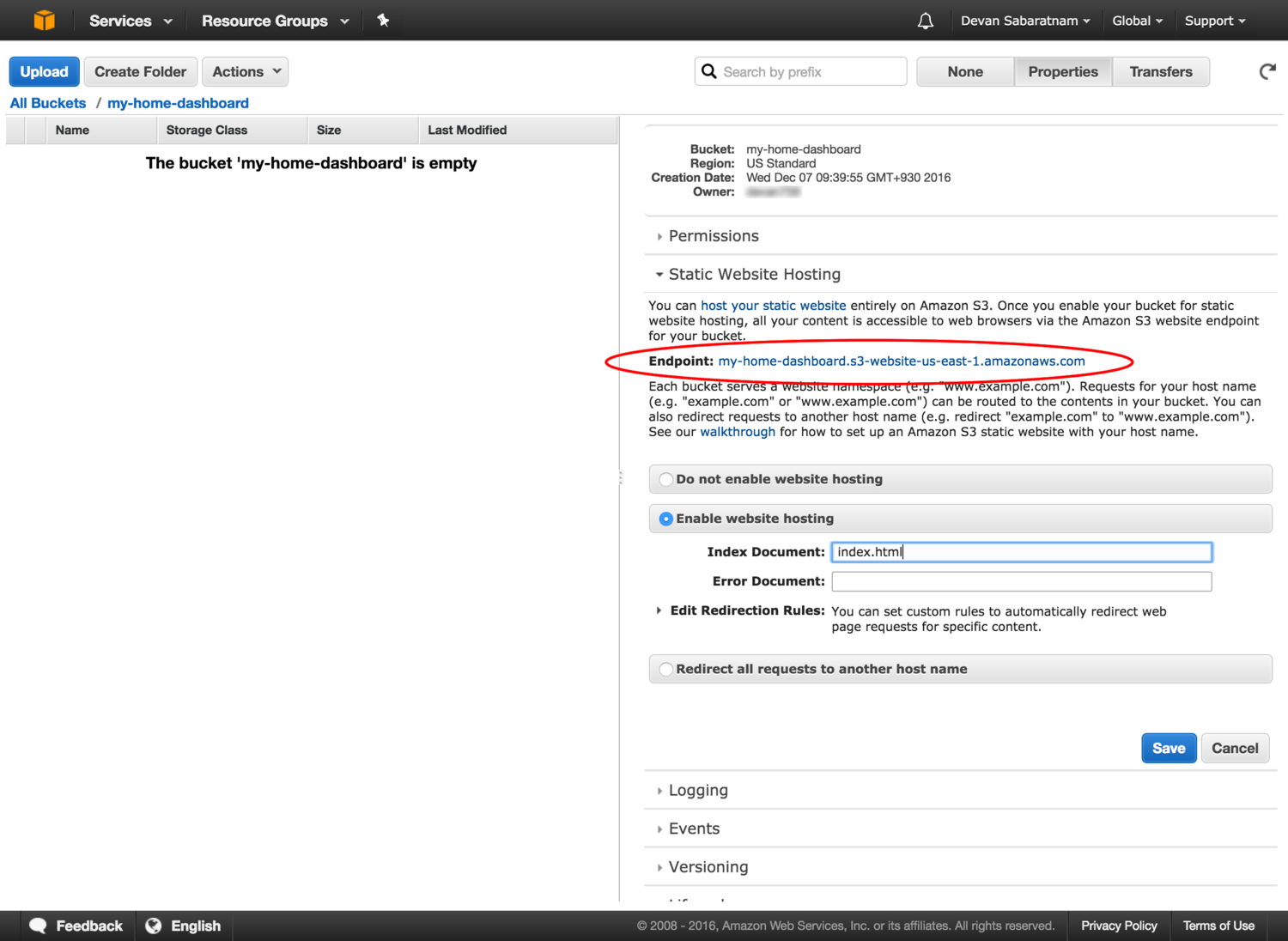The width and height of the screenshot is (1288, 941).
Task: Sort by the Last Modified column header
Action: (518, 131)
